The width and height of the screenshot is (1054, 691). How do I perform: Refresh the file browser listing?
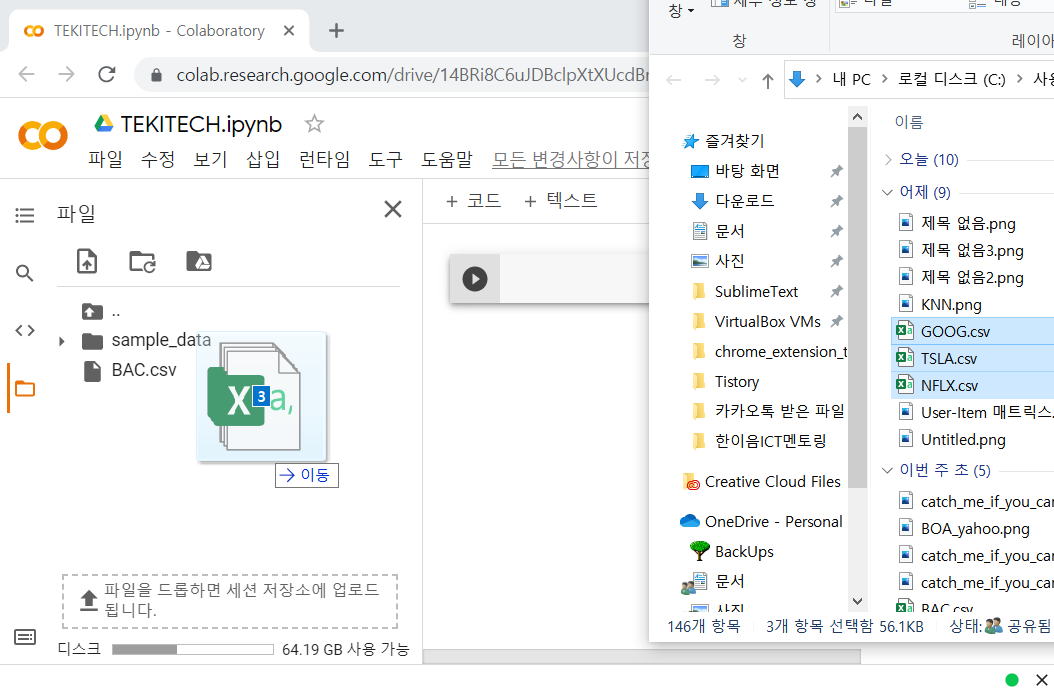tap(143, 261)
